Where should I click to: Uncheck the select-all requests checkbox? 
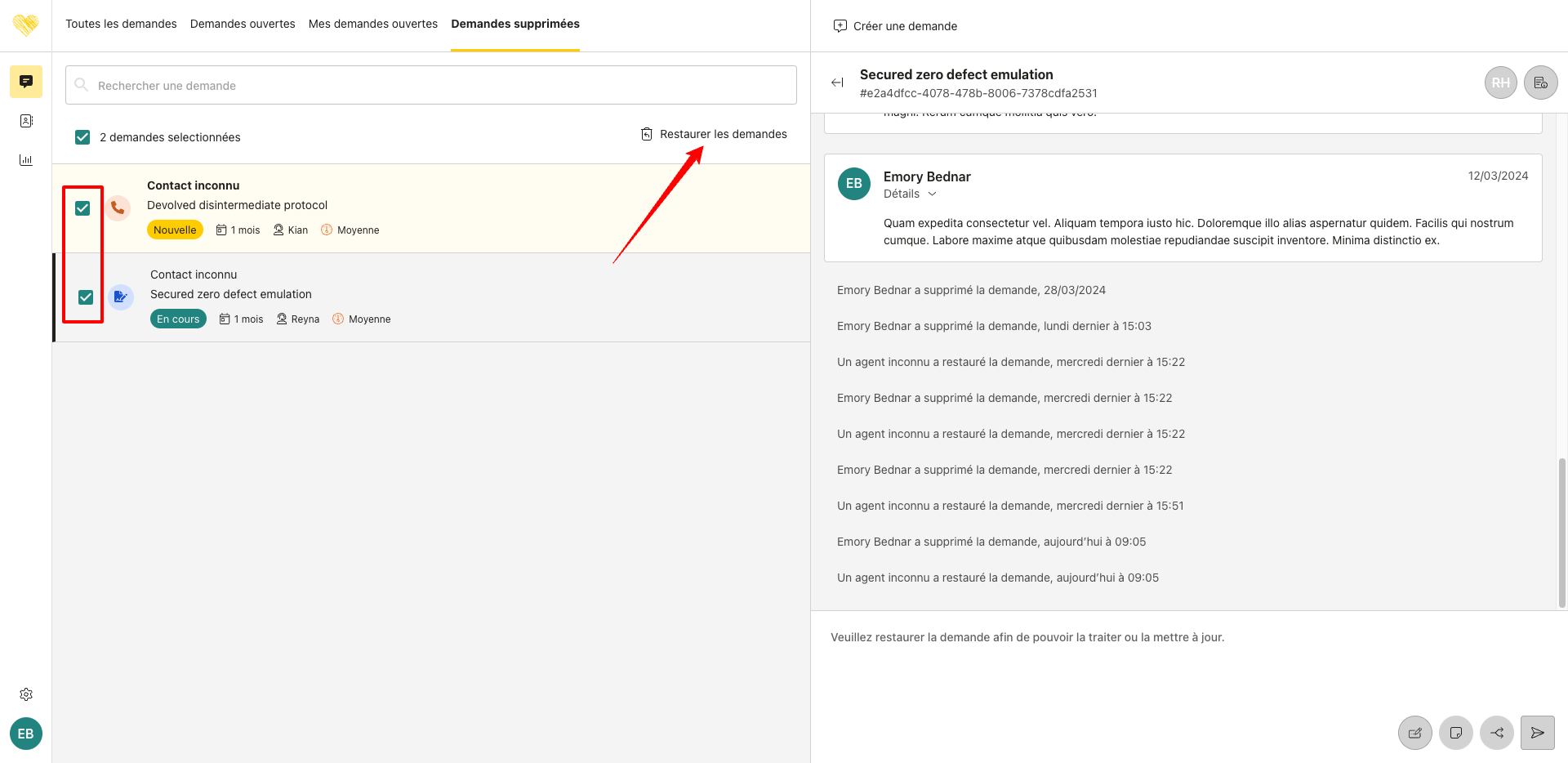(82, 137)
